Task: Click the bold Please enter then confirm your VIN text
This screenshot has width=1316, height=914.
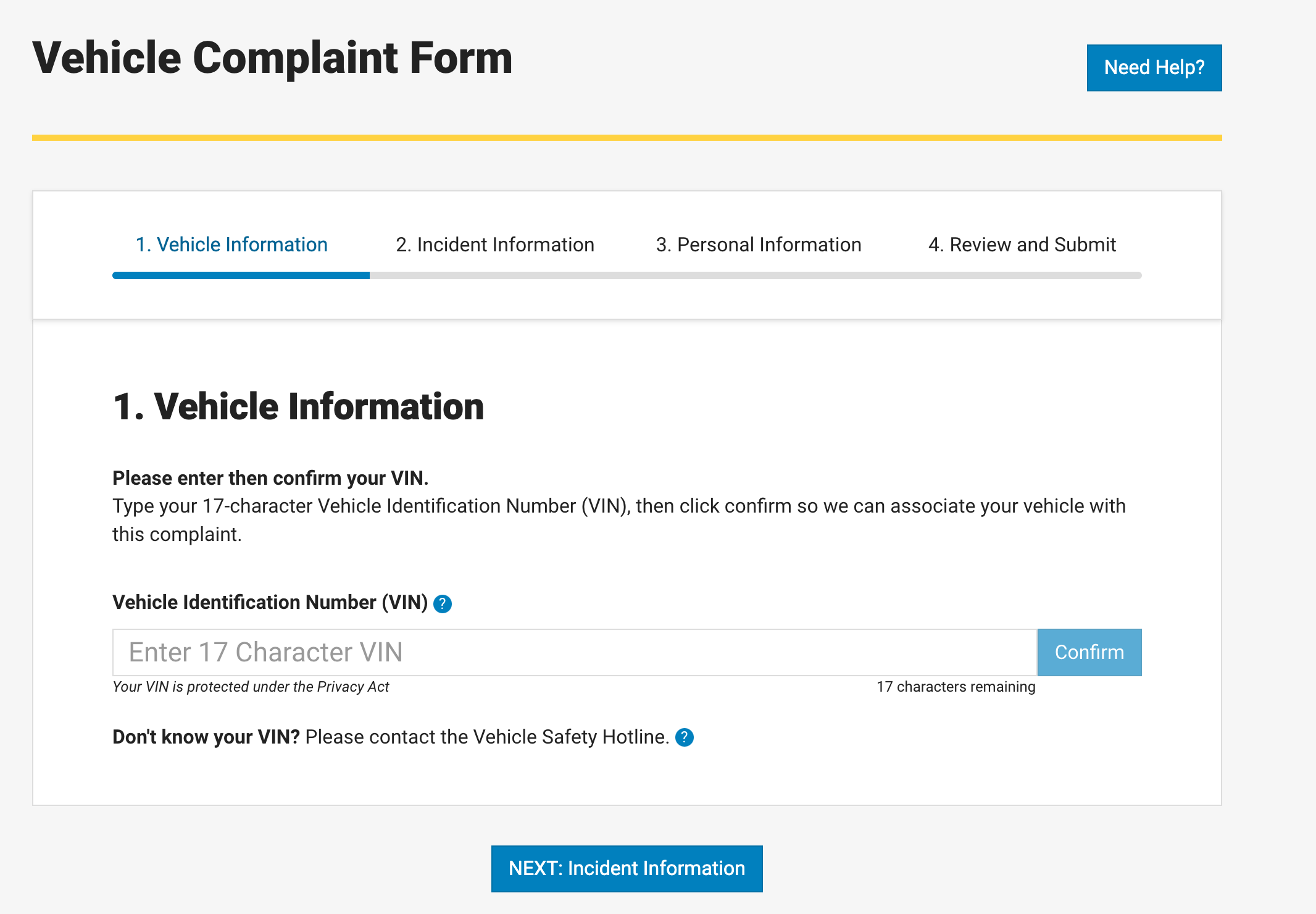Action: tap(270, 478)
